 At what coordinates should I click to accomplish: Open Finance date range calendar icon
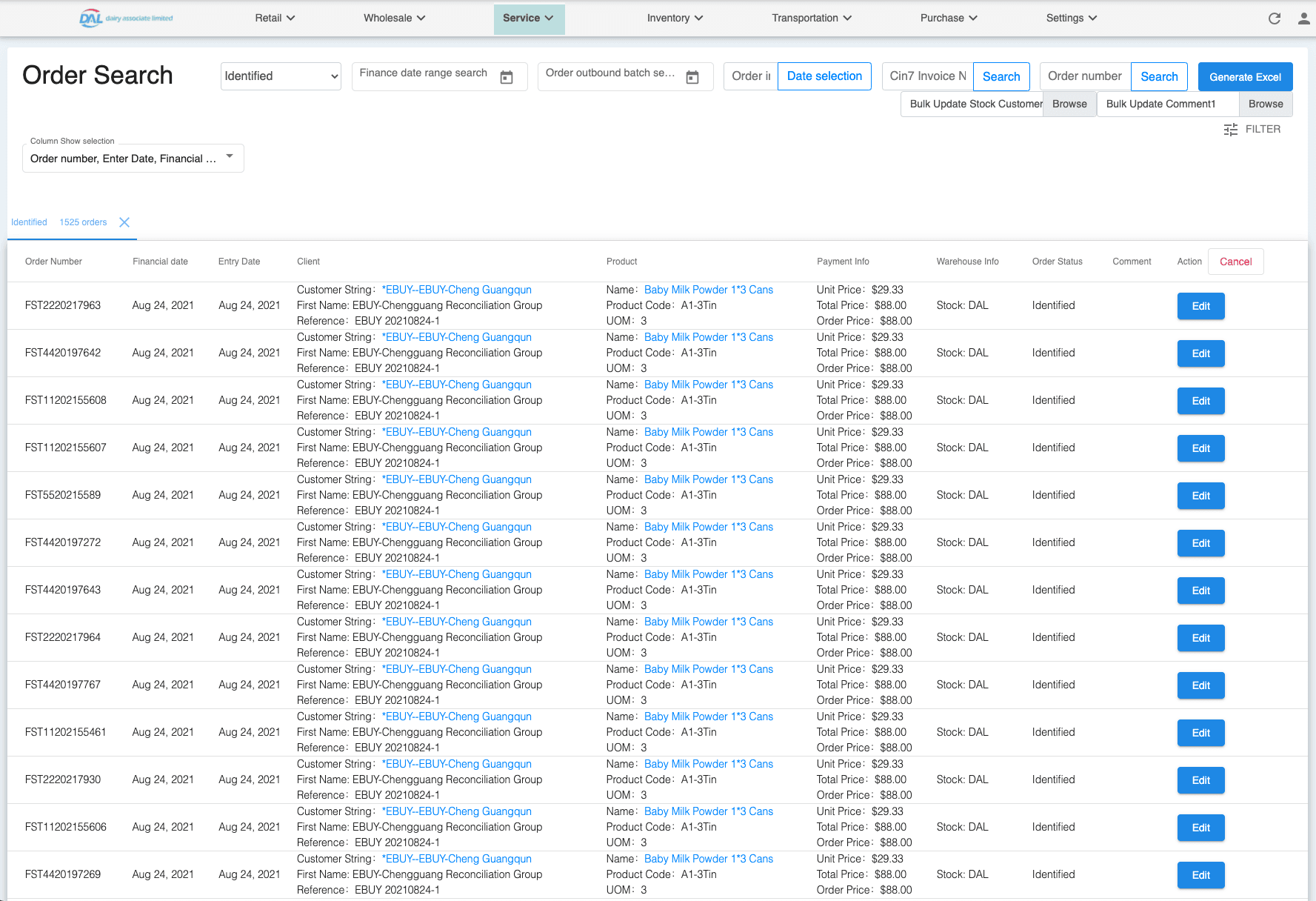(x=507, y=77)
